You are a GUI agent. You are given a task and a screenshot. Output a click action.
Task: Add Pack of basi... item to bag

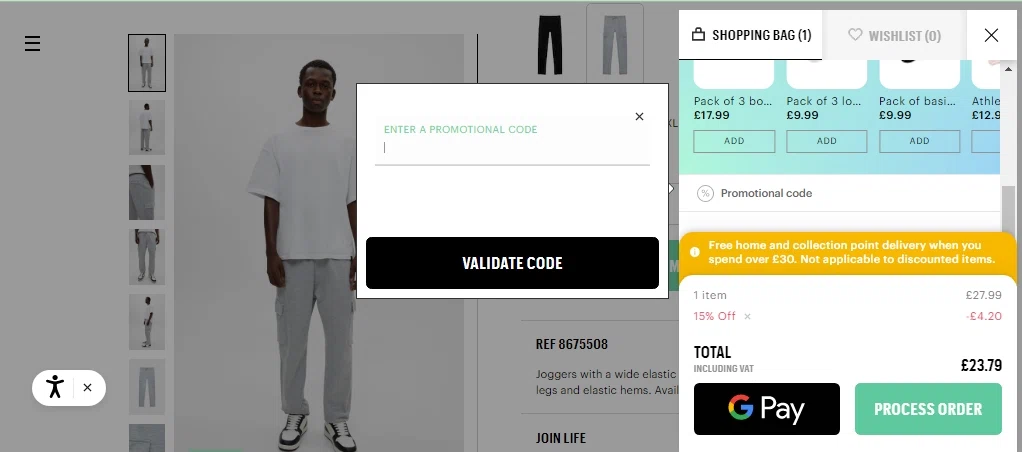[919, 141]
